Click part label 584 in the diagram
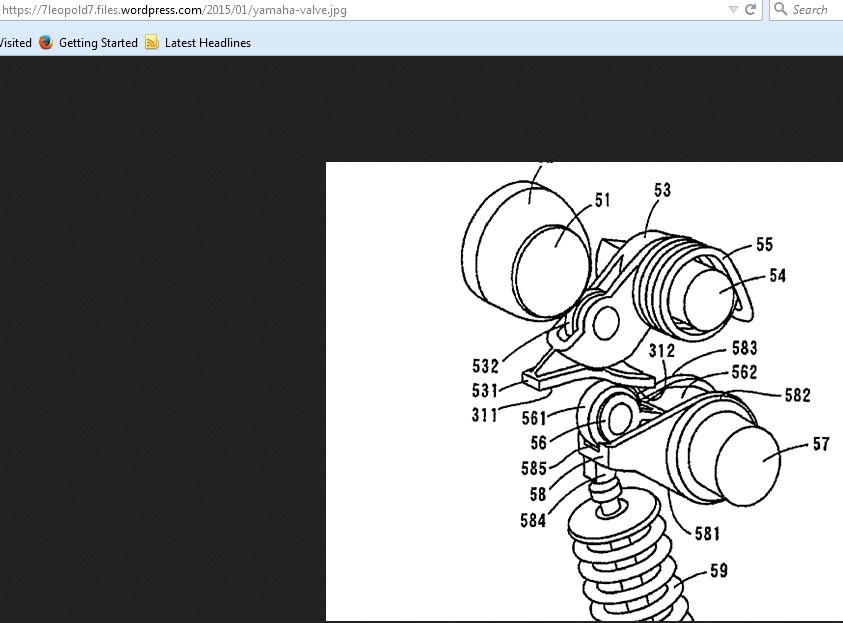 pos(532,520)
